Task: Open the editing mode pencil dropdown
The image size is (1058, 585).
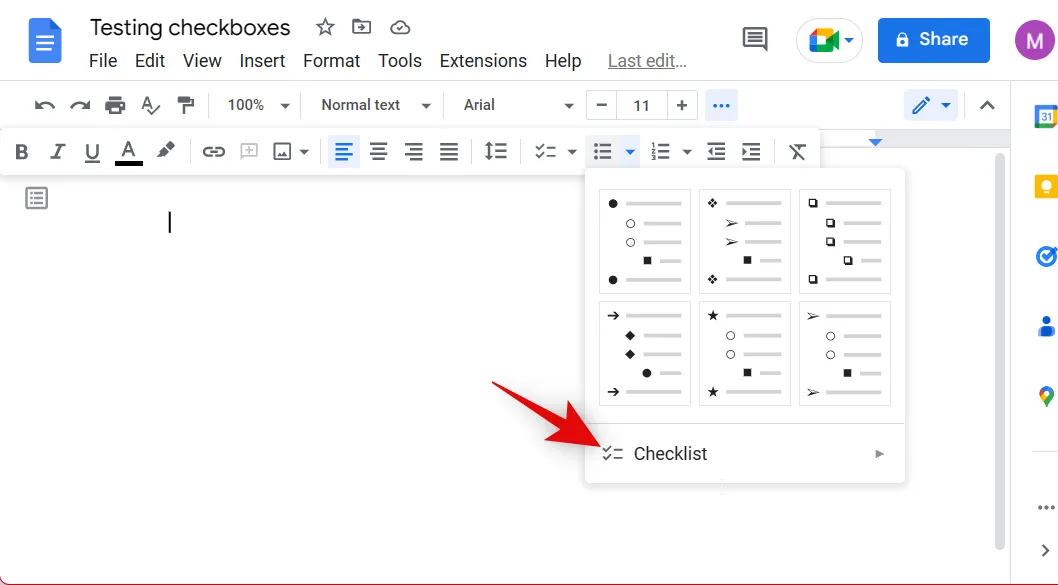Action: pyautogui.click(x=930, y=105)
